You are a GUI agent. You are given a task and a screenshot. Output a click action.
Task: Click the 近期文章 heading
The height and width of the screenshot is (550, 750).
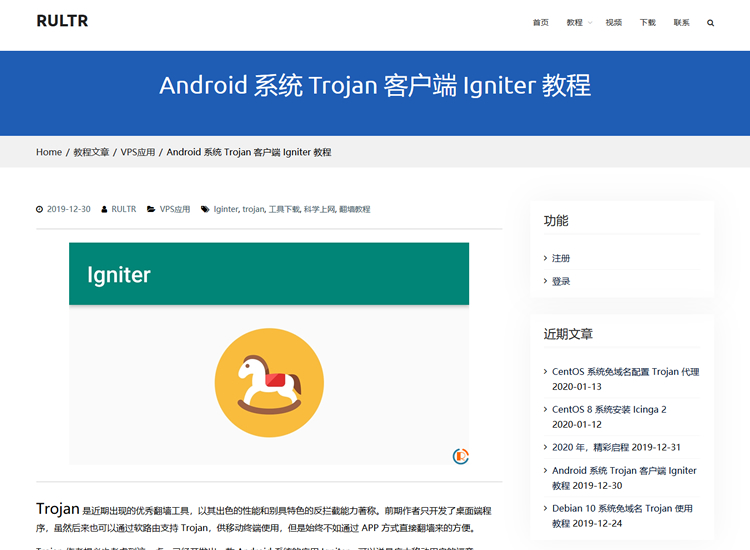coord(568,334)
